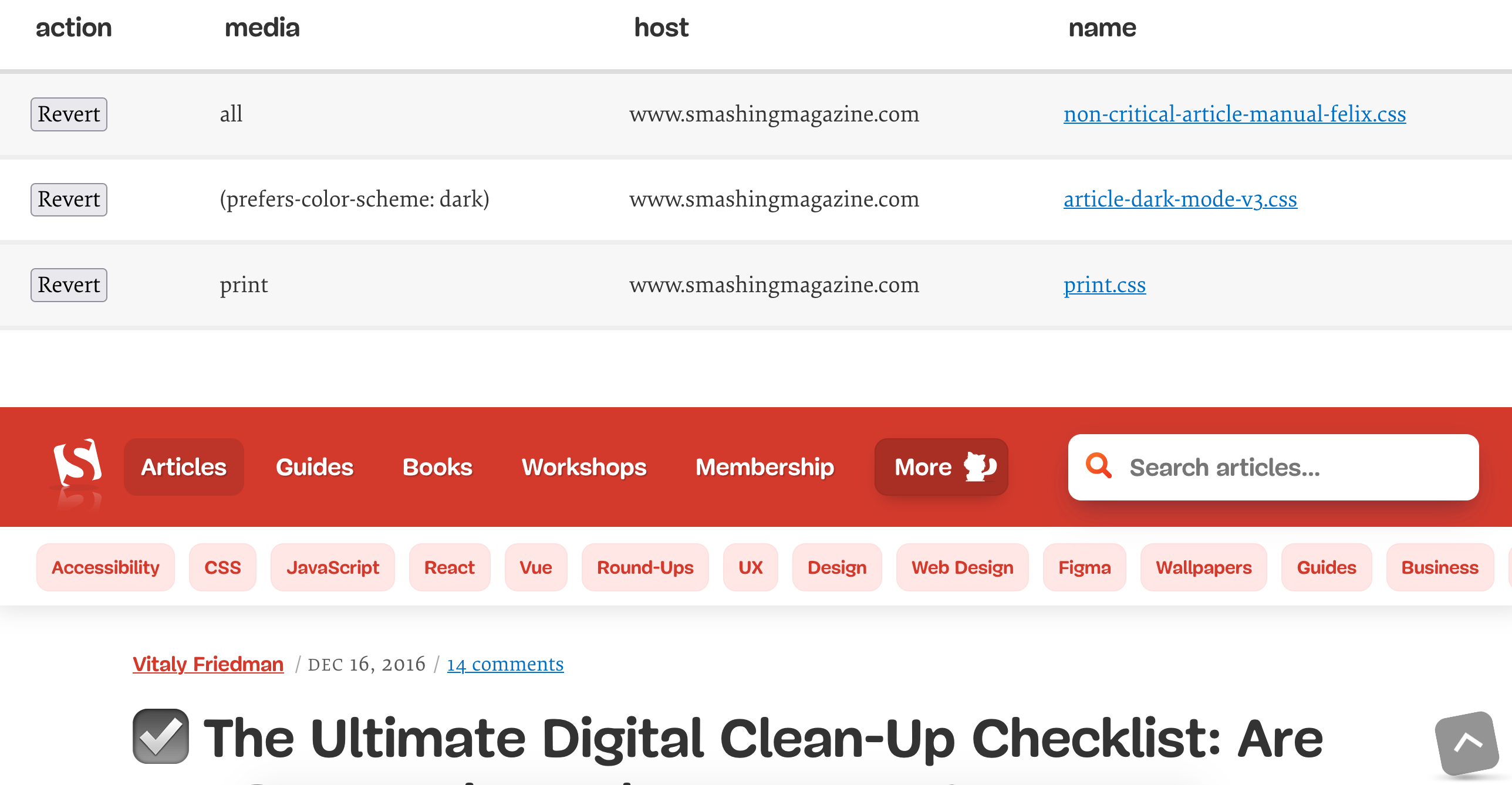Screen dimensions: 1512x785
Task: Open the Books nav item
Action: click(x=437, y=467)
